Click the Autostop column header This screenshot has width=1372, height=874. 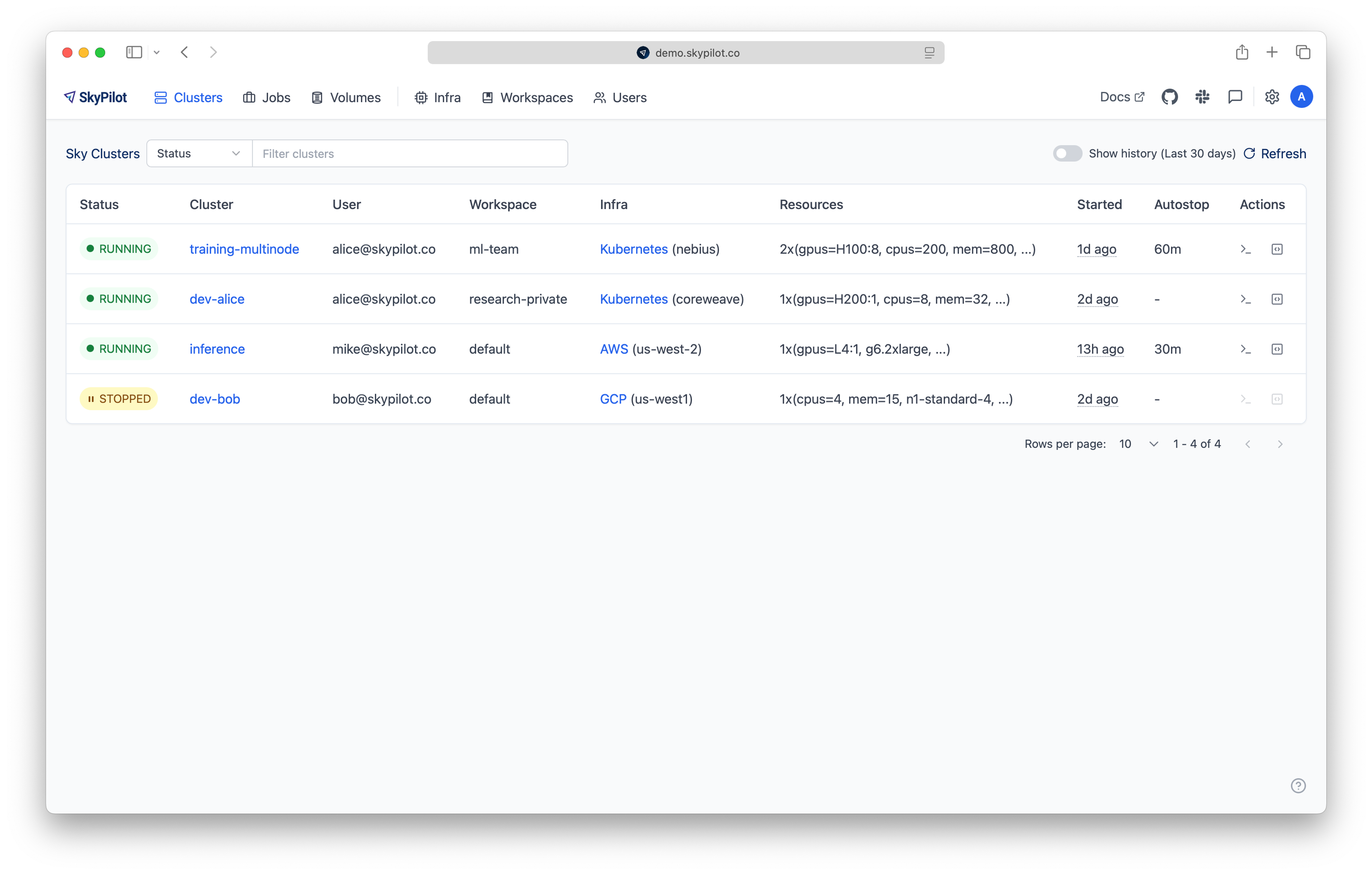[1181, 204]
